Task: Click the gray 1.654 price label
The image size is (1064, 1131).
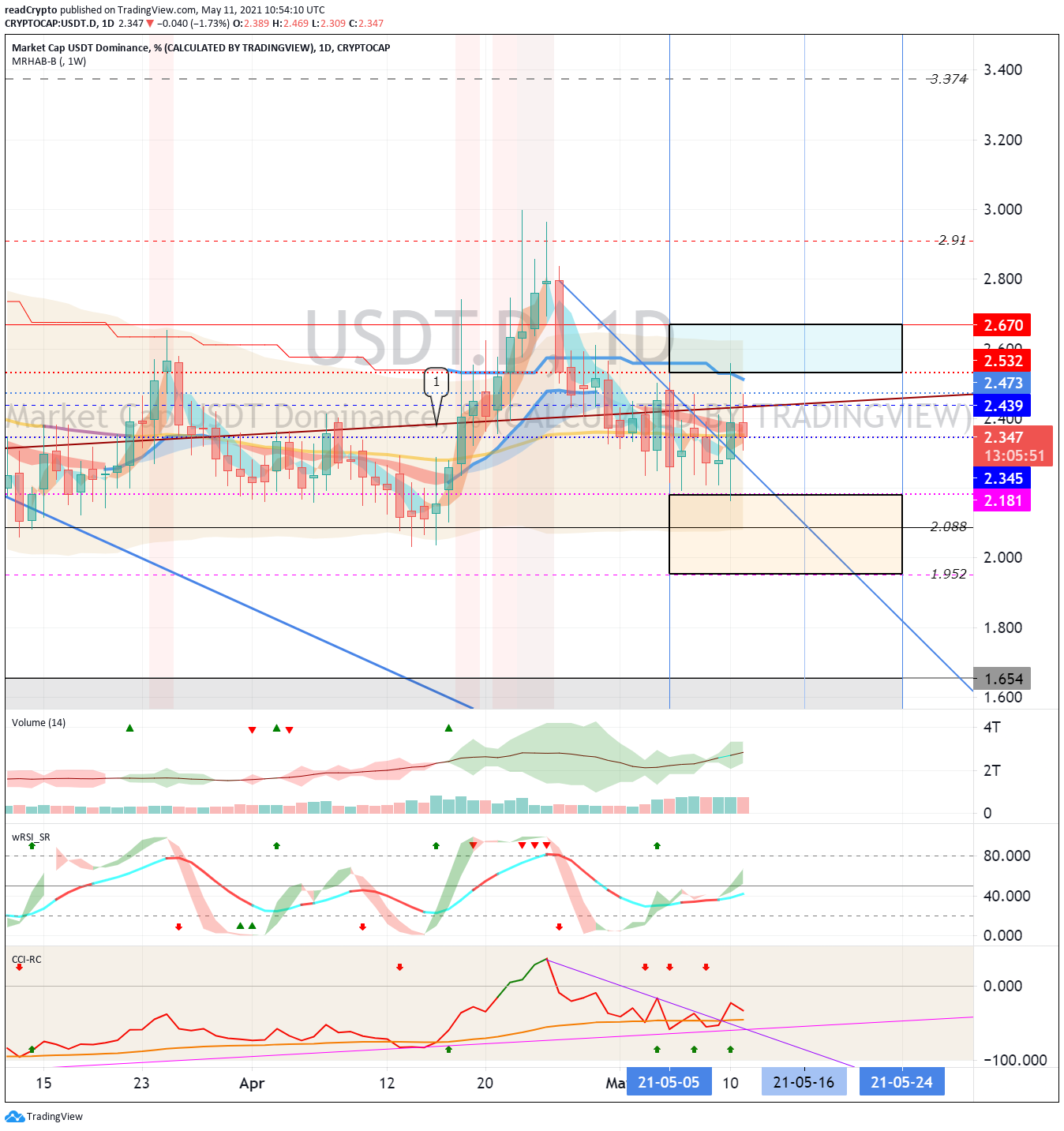Action: pos(1002,679)
